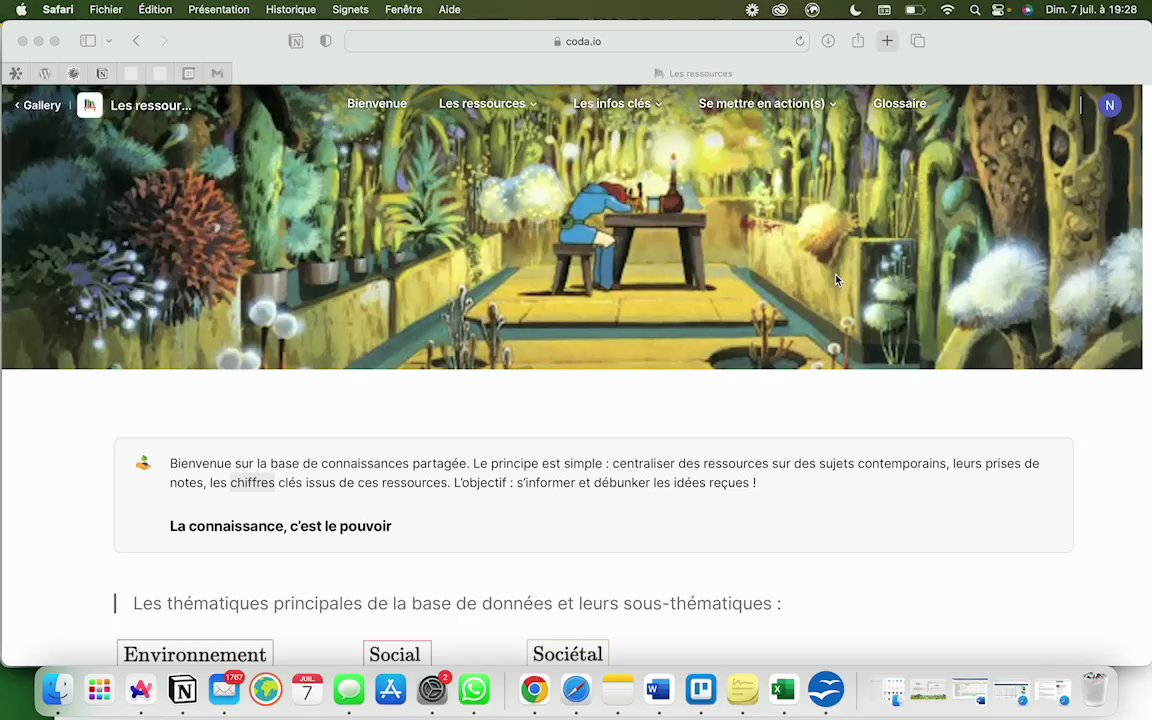Viewport: 1152px width, 720px height.
Task: Open Launchpad from the Dock
Action: [99, 689]
